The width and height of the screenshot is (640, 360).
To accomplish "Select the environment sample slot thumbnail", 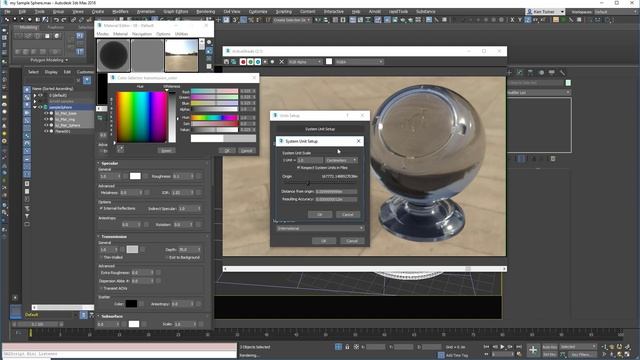I will coord(181,56).
